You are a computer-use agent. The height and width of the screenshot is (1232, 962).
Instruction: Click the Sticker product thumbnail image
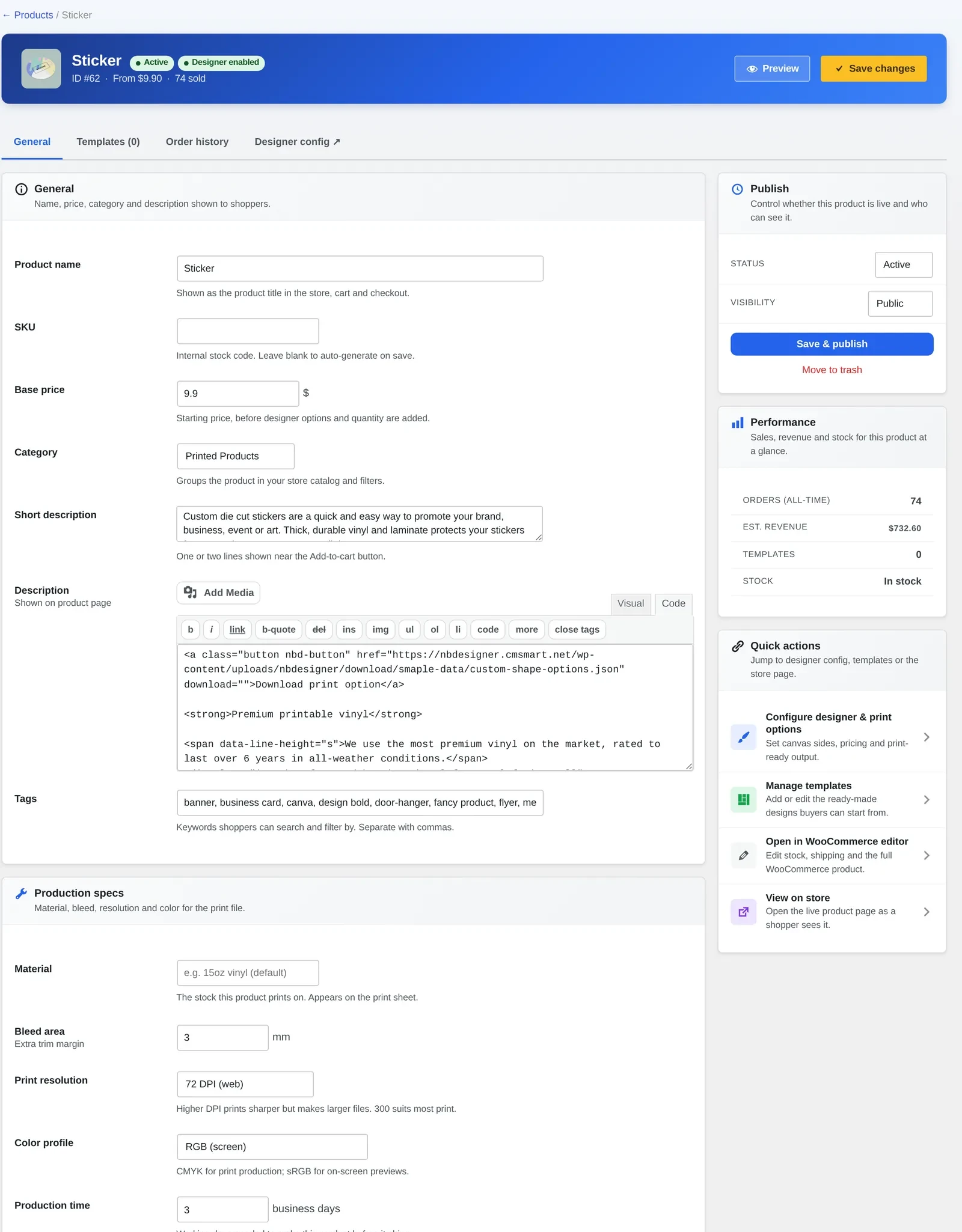click(41, 69)
